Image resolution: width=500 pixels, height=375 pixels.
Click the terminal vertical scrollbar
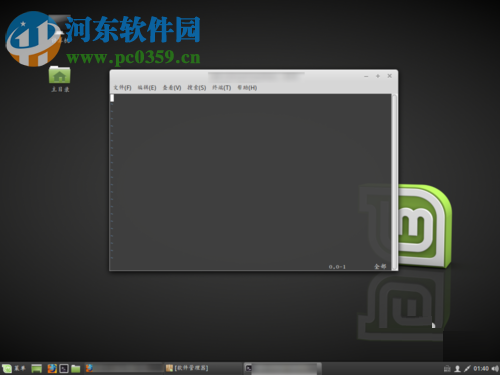click(x=394, y=182)
